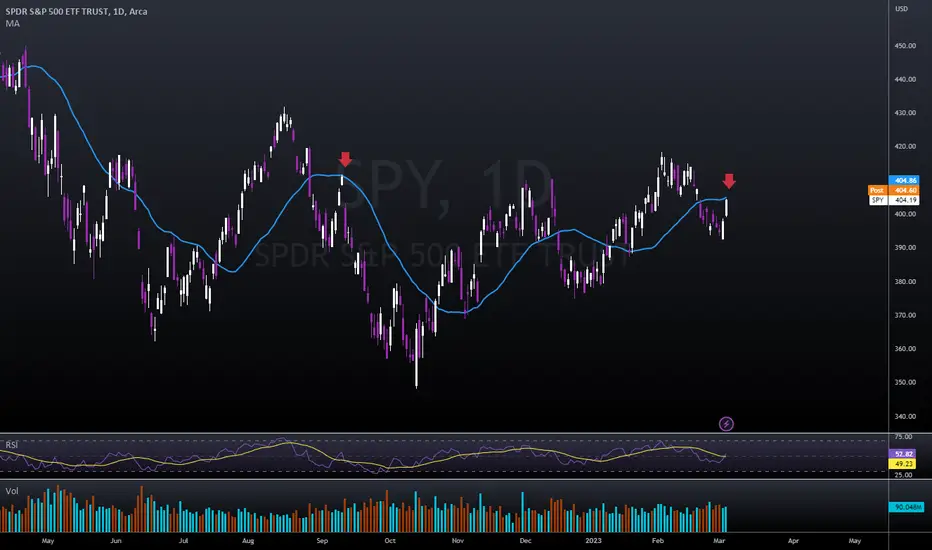Click Nov on the time axis
The image size is (932, 550).
(458, 541)
